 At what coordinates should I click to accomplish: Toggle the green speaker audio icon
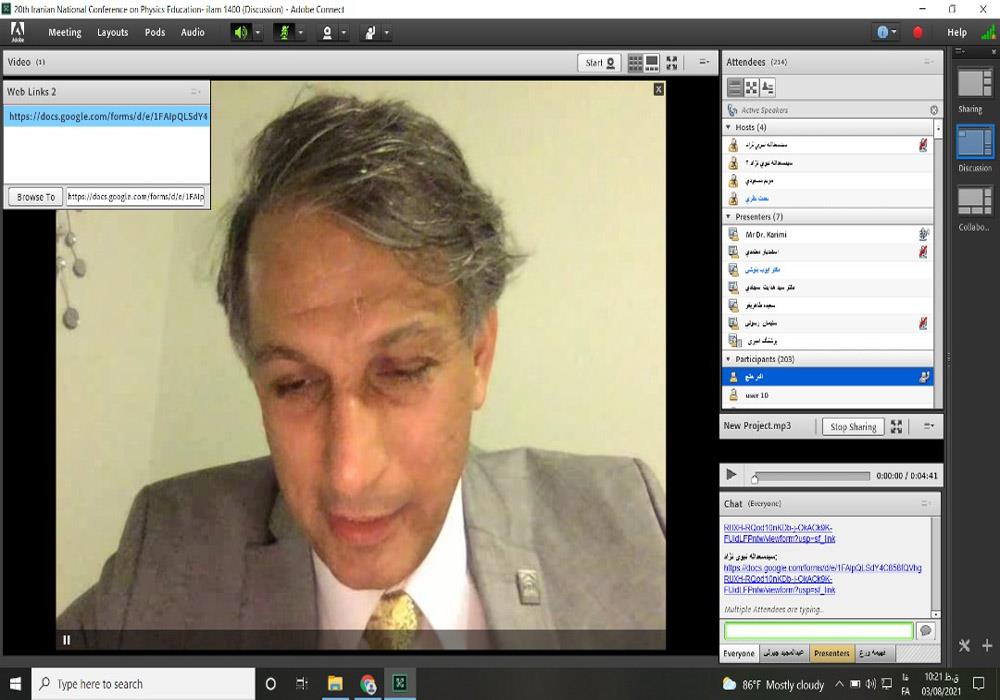[x=240, y=32]
